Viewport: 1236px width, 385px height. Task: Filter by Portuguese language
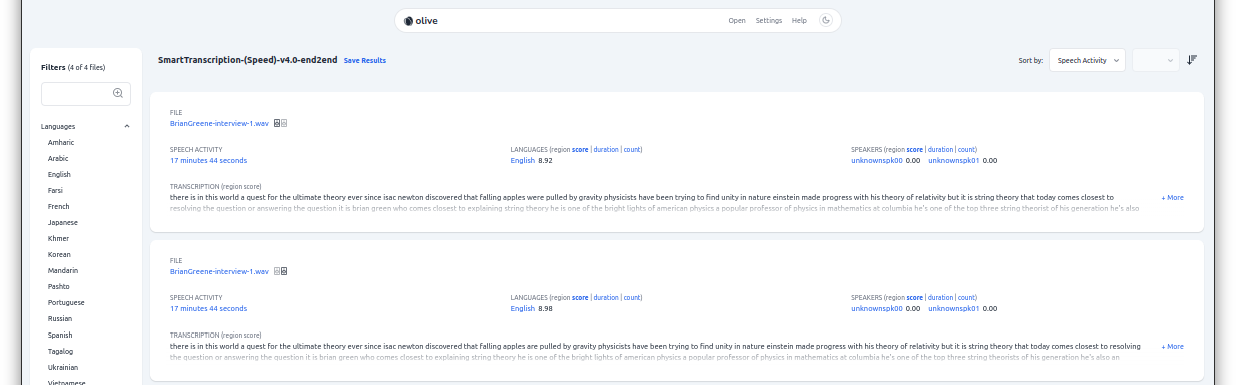tap(66, 302)
